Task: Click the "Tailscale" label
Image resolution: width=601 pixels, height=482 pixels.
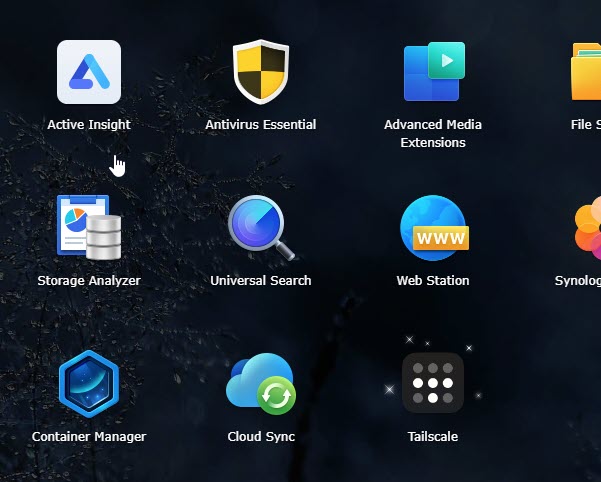Action: point(433,436)
